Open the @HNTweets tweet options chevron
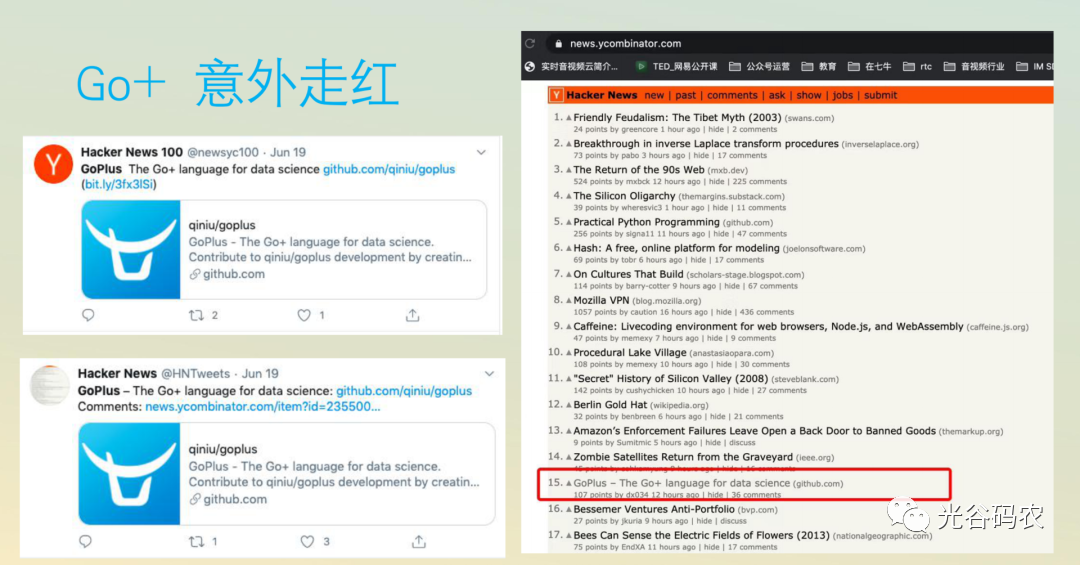Viewport: 1080px width, 565px height. [x=489, y=373]
